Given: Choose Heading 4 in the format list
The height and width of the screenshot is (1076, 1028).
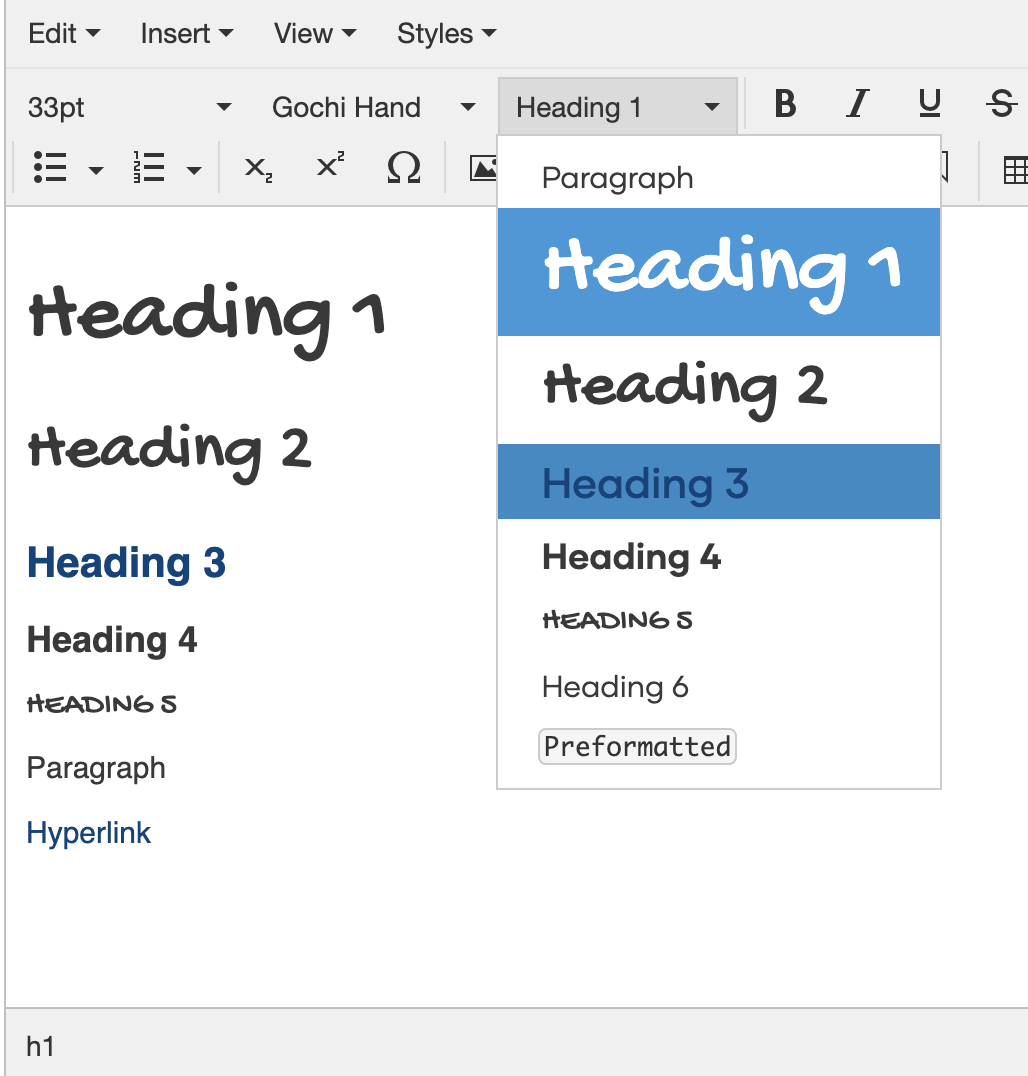Looking at the screenshot, I should click(x=719, y=556).
